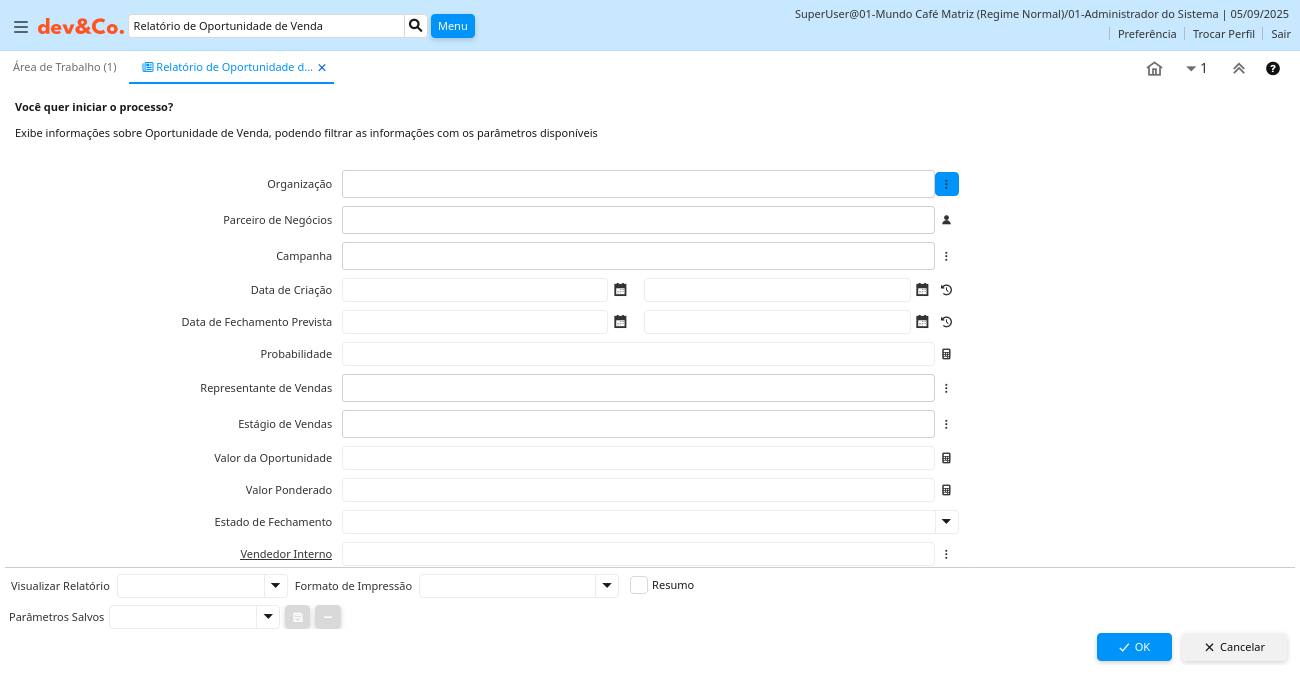Click the search magnifier icon

[415, 26]
